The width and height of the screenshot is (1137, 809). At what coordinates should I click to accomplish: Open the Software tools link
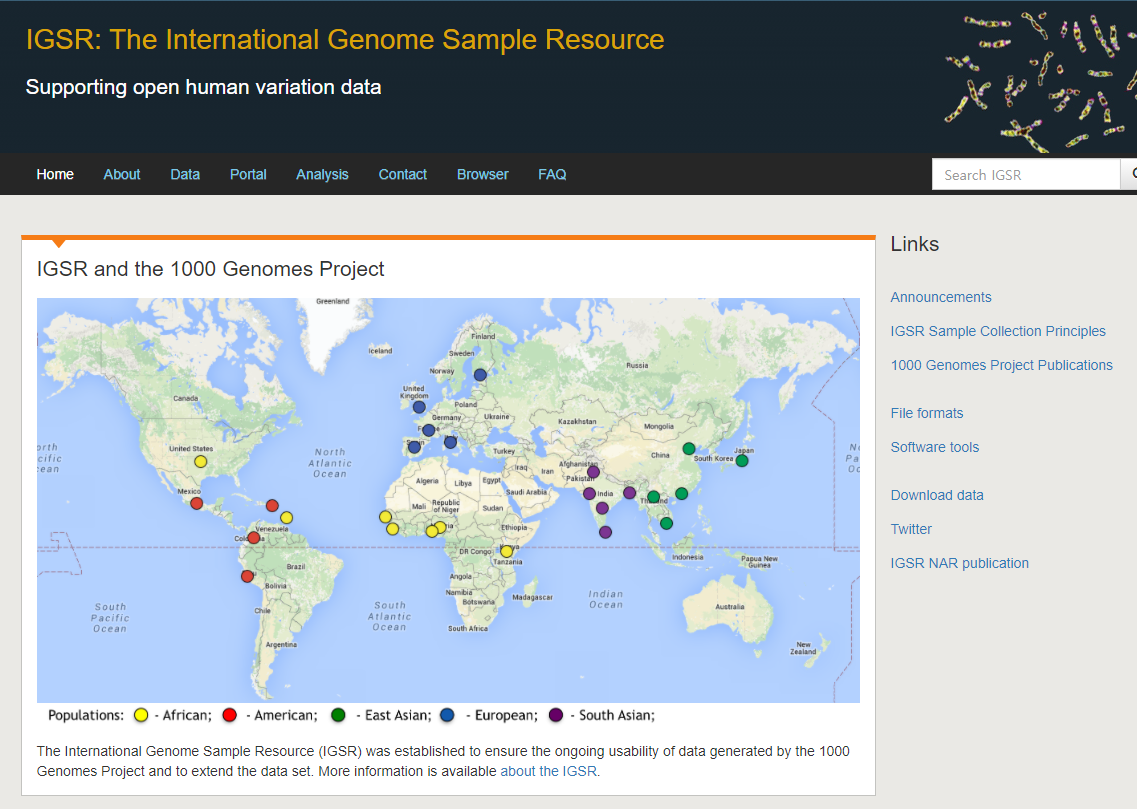tap(935, 447)
